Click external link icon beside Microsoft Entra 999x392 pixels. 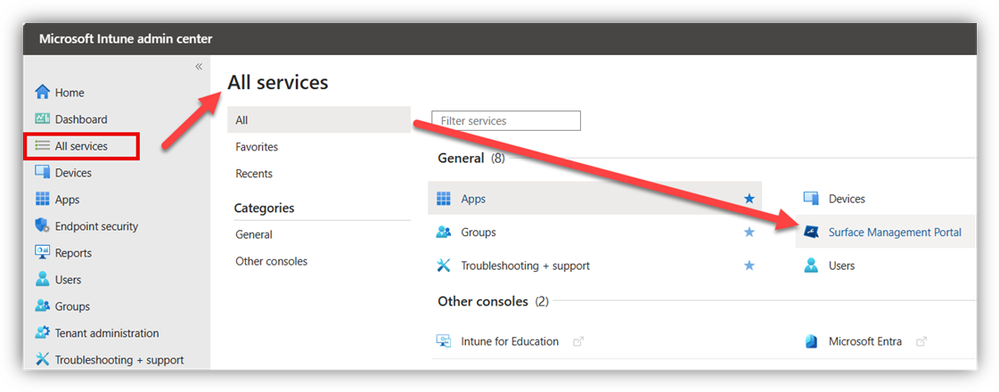point(921,342)
